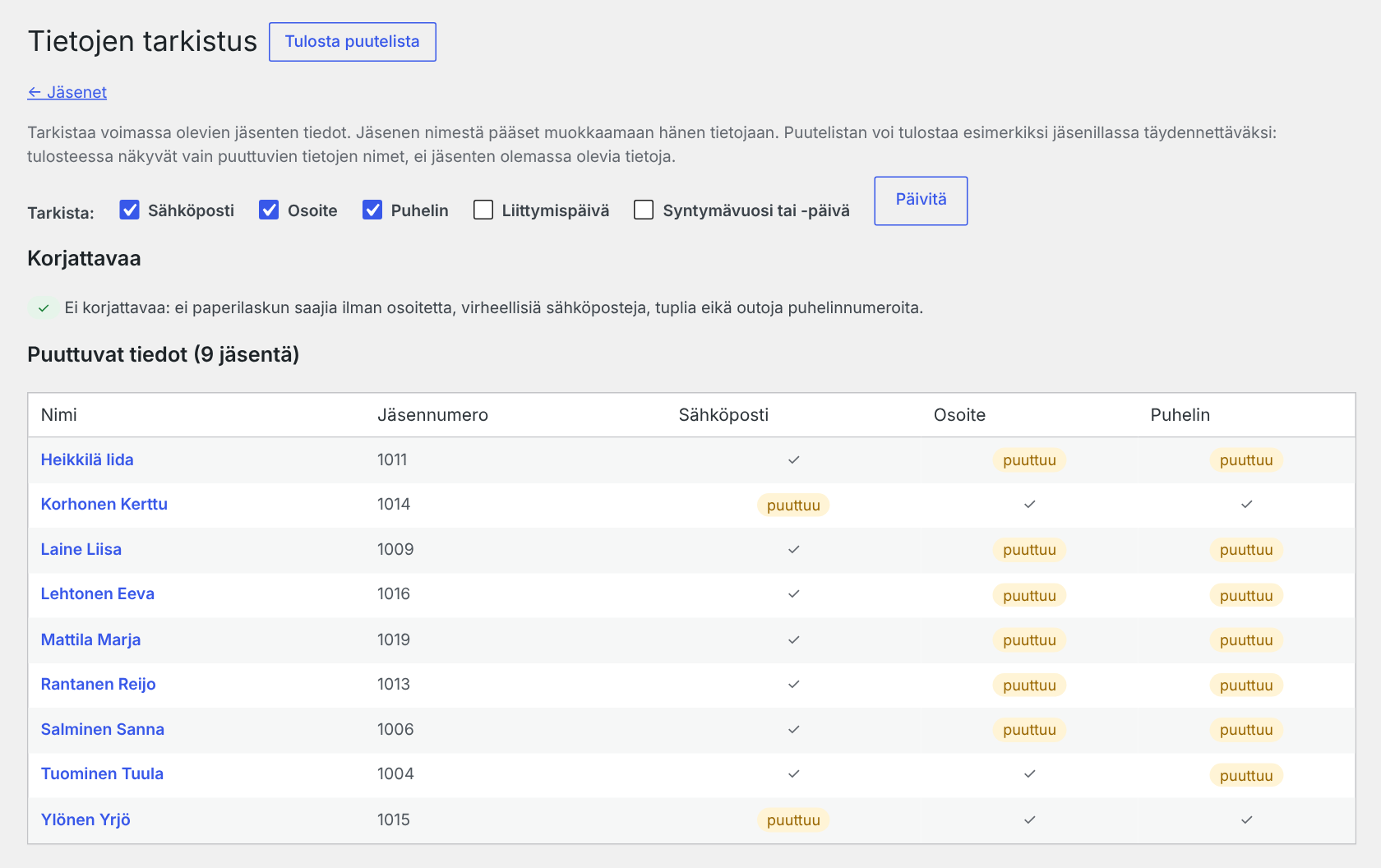Click Sähköposti checkmark in Heikkilä Iida row

793,459
